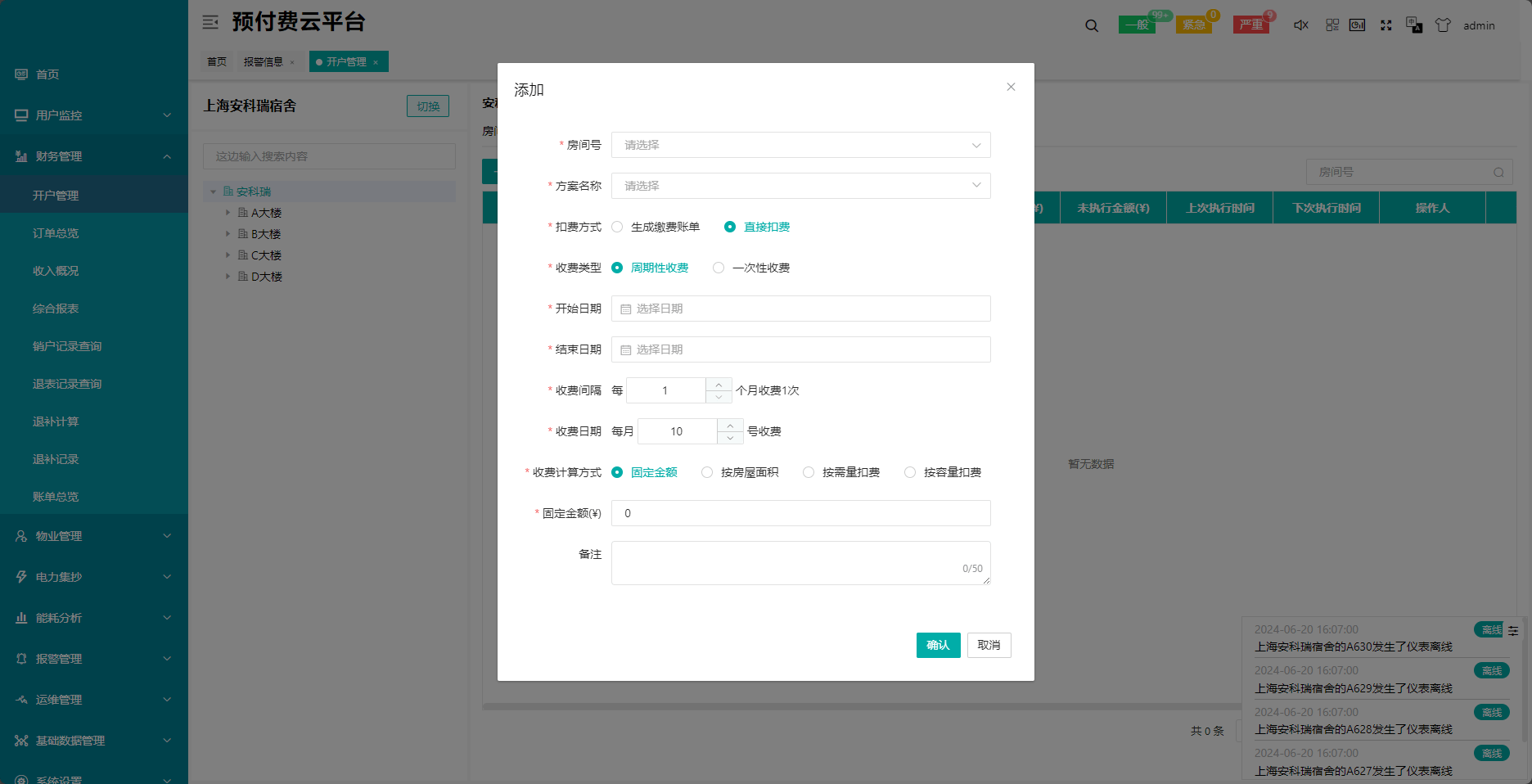Viewport: 1532px width, 784px height.
Task: Toggle fullscreen mode icon
Action: [x=1386, y=25]
